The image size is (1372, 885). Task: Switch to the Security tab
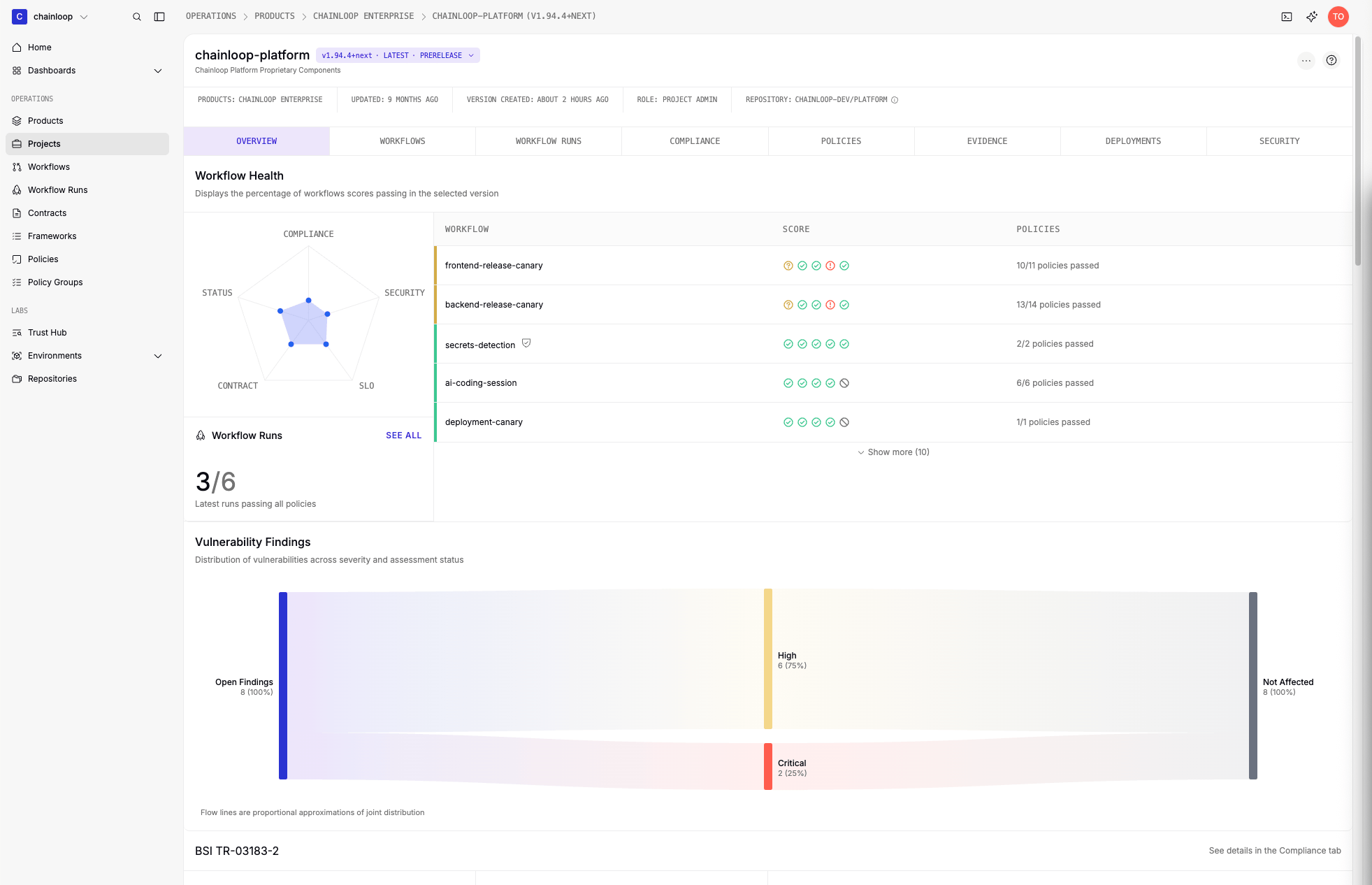click(x=1279, y=141)
